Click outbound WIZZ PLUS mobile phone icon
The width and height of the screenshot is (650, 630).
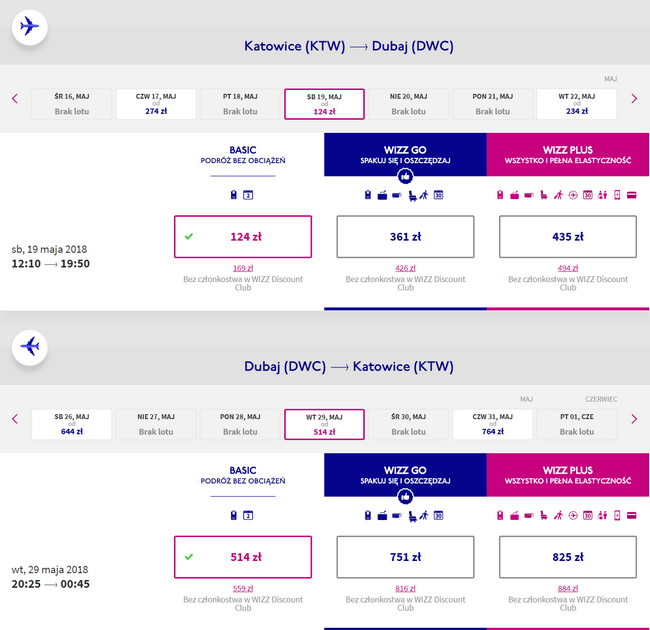[617, 195]
